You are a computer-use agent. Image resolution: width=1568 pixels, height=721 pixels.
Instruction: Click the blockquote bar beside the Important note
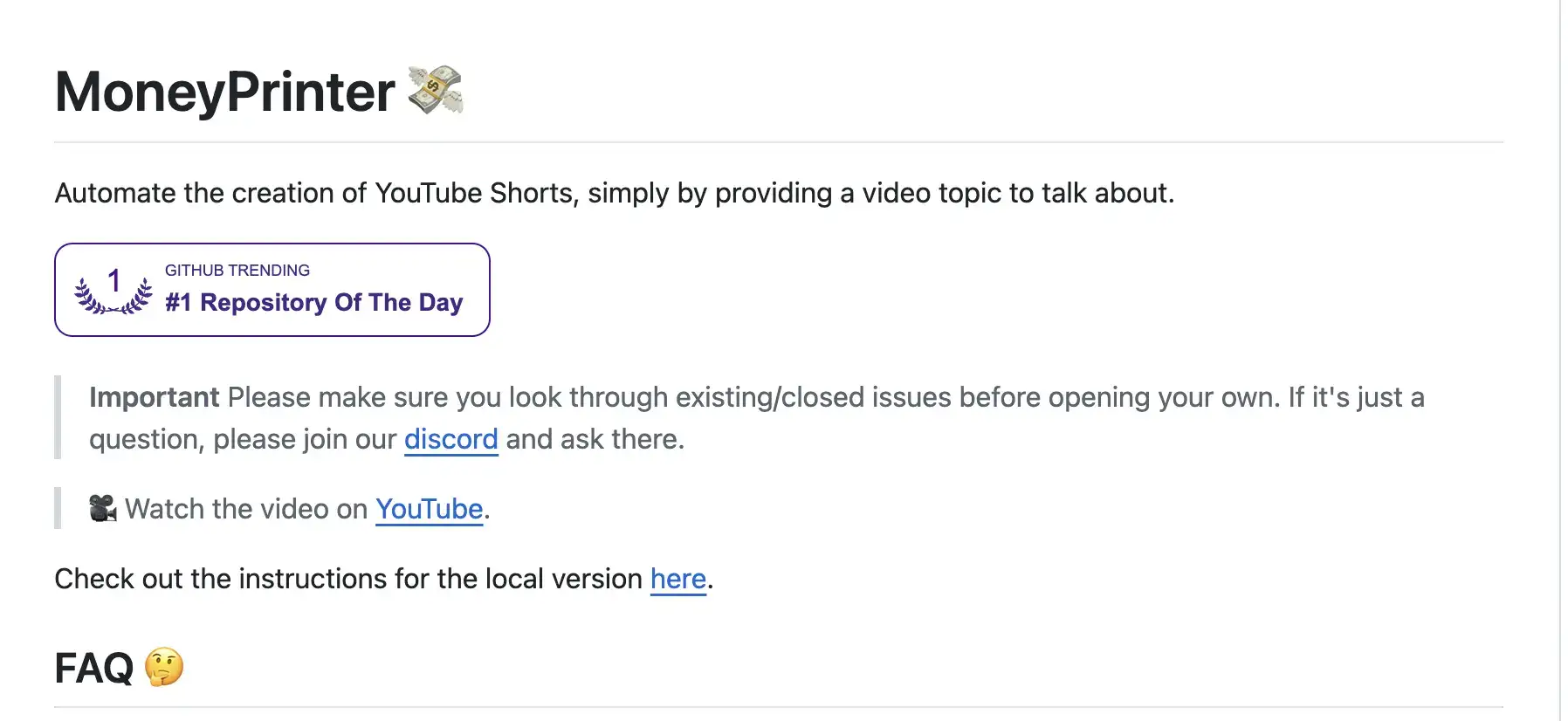tap(58, 417)
